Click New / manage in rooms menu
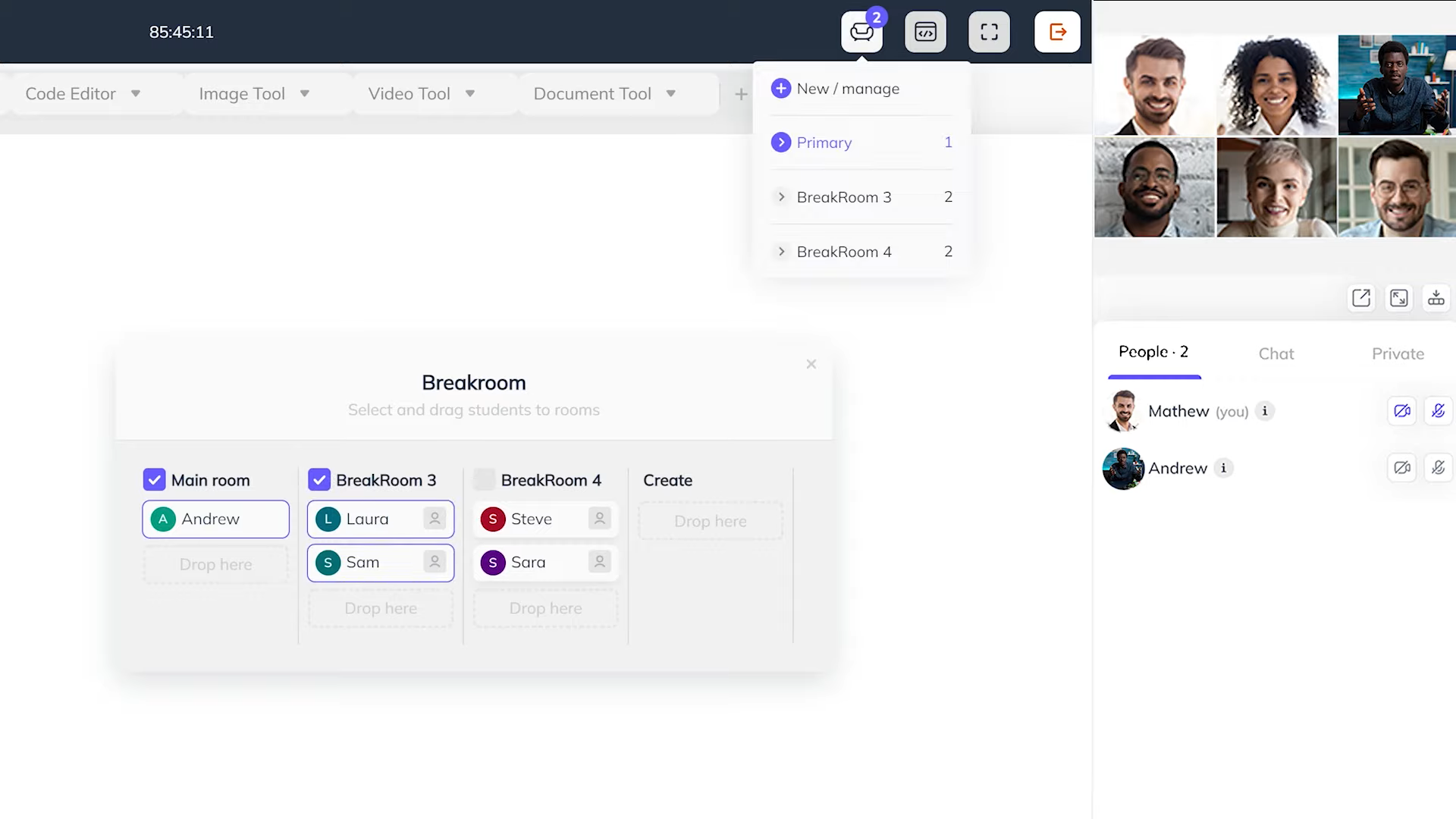The image size is (1456, 819). [x=847, y=89]
